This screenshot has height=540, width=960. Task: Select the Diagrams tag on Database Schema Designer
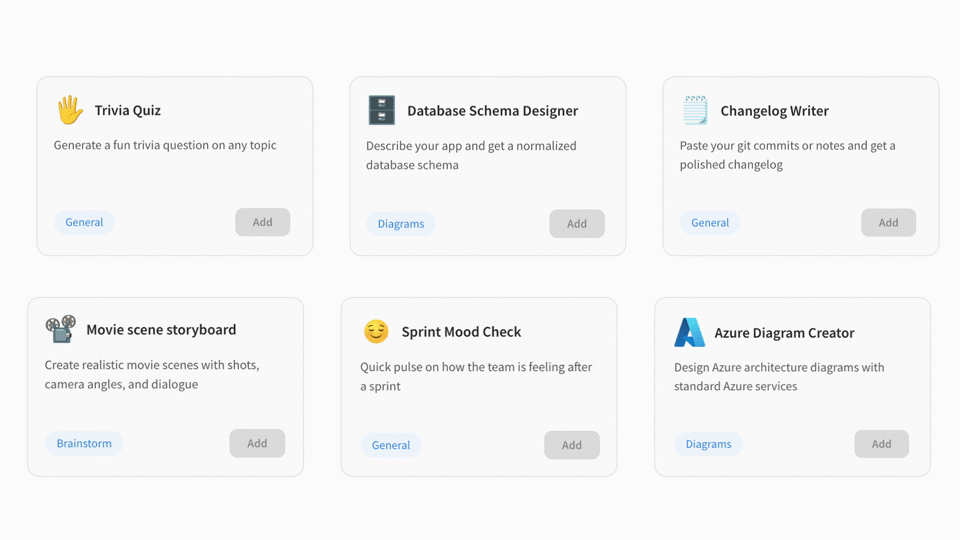click(x=401, y=223)
